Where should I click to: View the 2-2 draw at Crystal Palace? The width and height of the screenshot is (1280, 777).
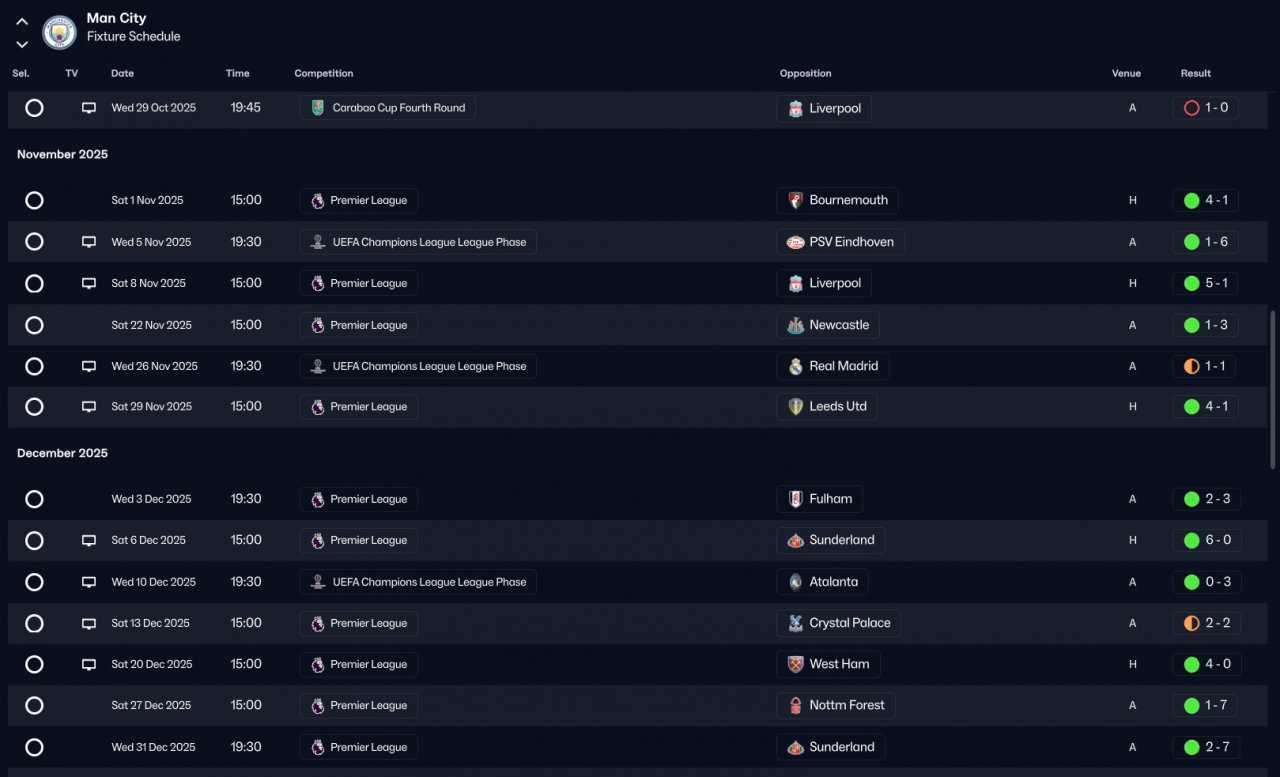pyautogui.click(x=1206, y=623)
